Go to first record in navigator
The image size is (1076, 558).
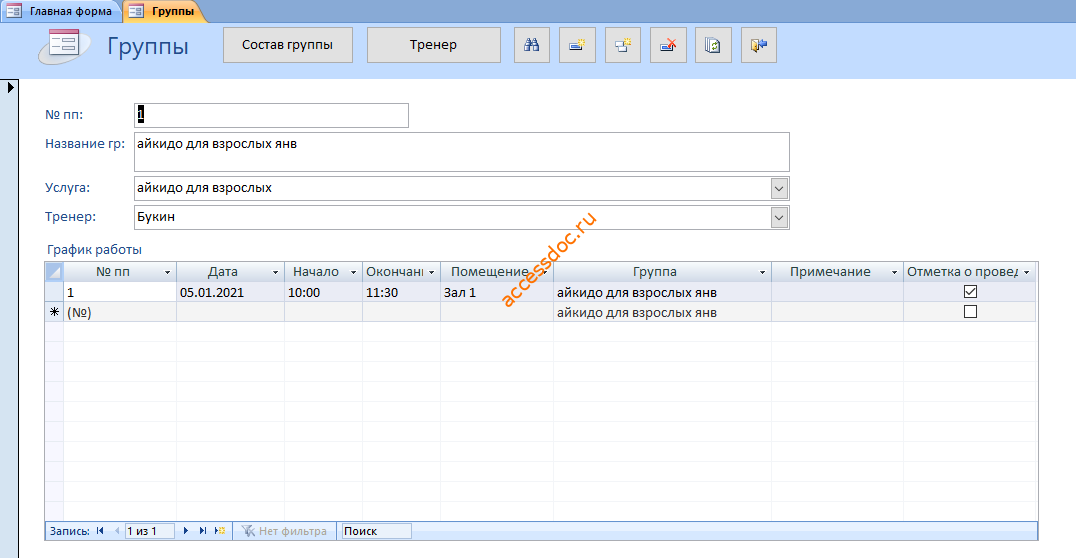(100, 531)
